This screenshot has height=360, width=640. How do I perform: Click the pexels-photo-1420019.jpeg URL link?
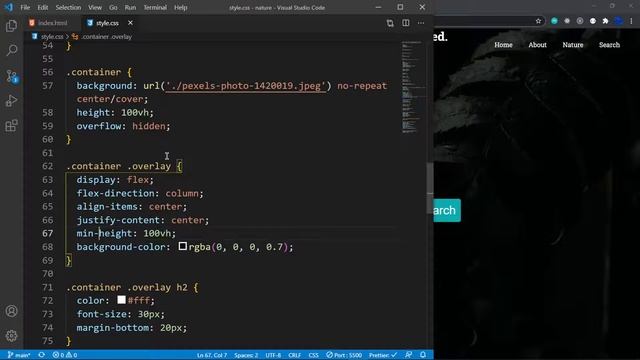[x=246, y=86]
